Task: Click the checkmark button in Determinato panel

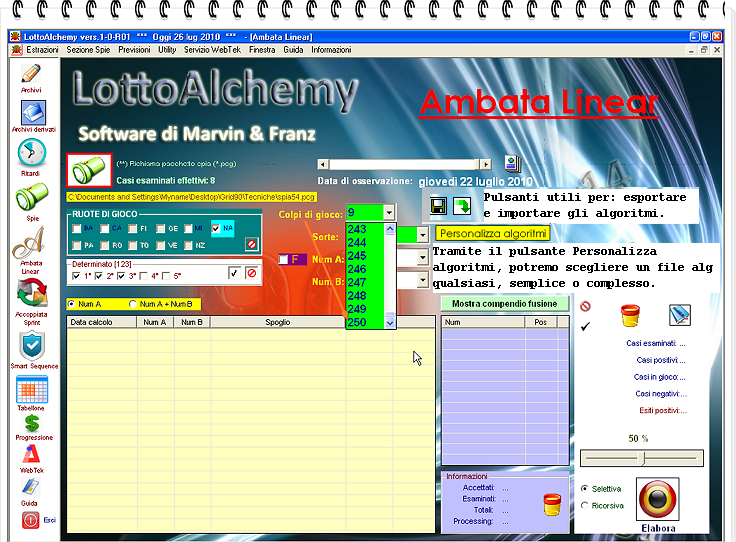Action: tap(234, 273)
